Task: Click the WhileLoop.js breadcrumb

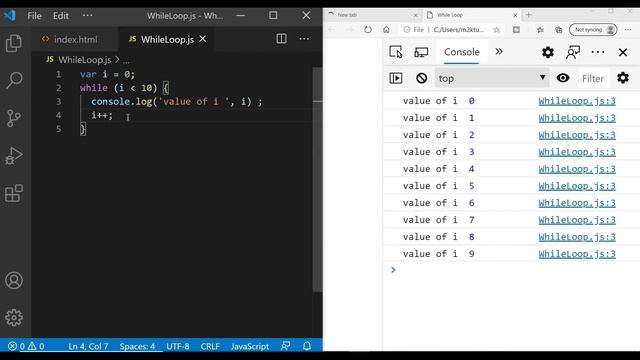Action: point(84,60)
